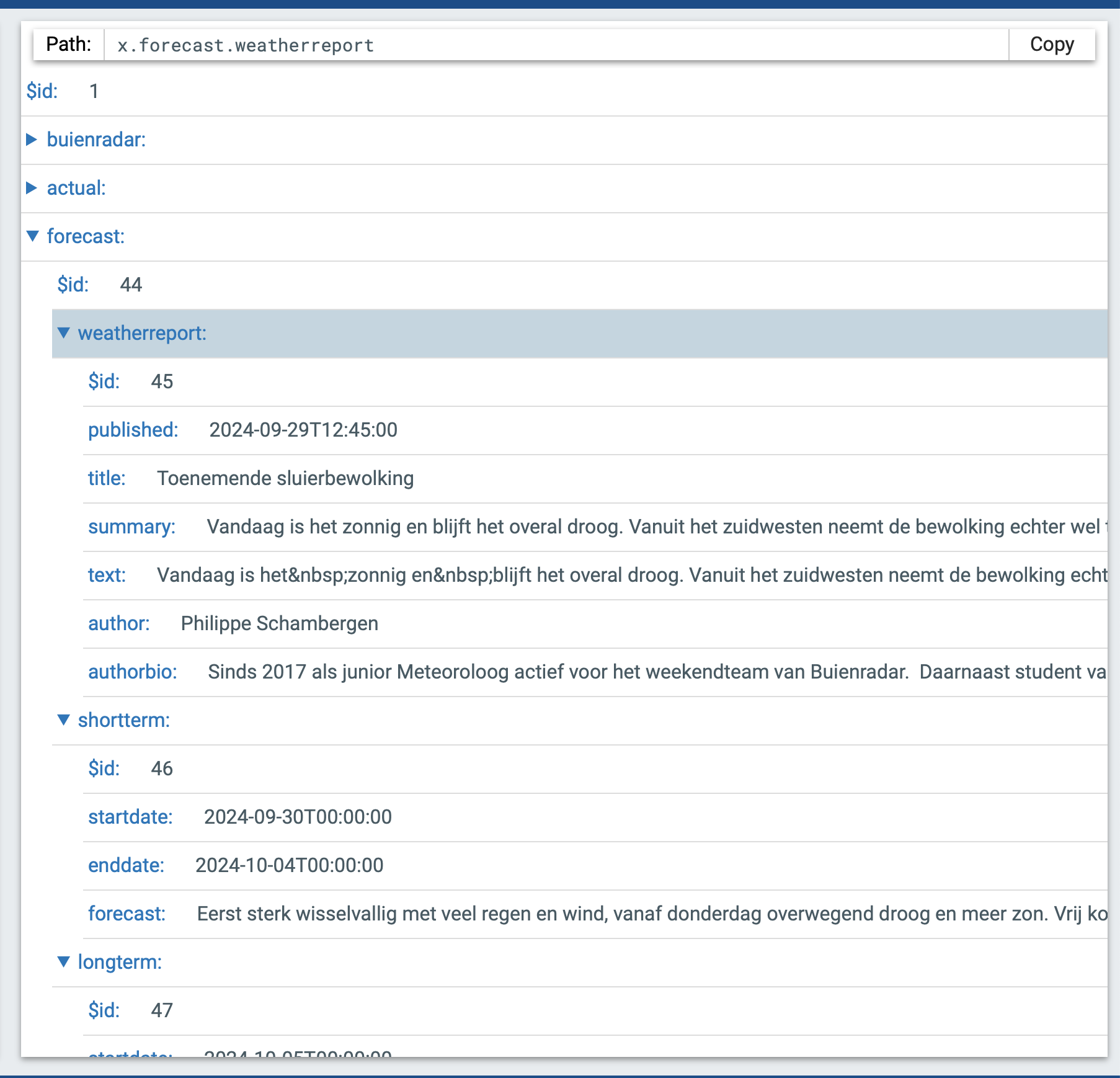
Task: Expand the actual node
Action: 32,187
